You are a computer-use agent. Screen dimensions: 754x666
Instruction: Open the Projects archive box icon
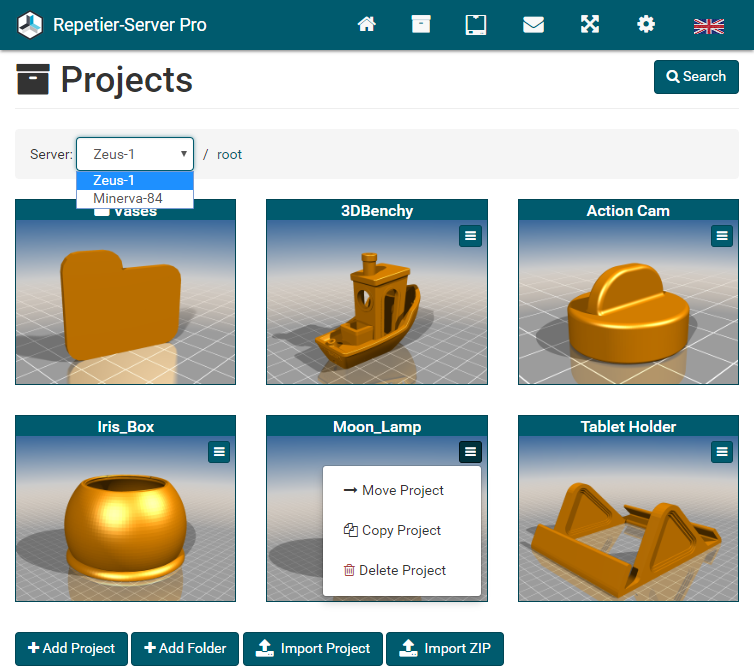click(421, 25)
